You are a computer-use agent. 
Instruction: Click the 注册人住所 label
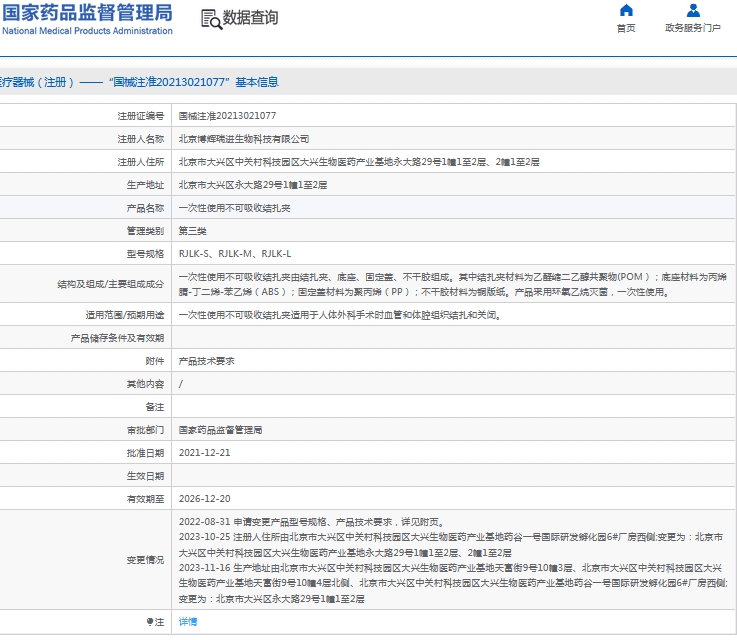[141, 162]
